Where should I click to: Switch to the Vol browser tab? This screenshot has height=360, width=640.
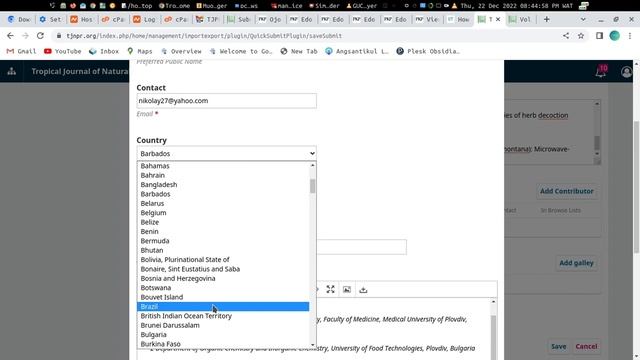(520, 19)
